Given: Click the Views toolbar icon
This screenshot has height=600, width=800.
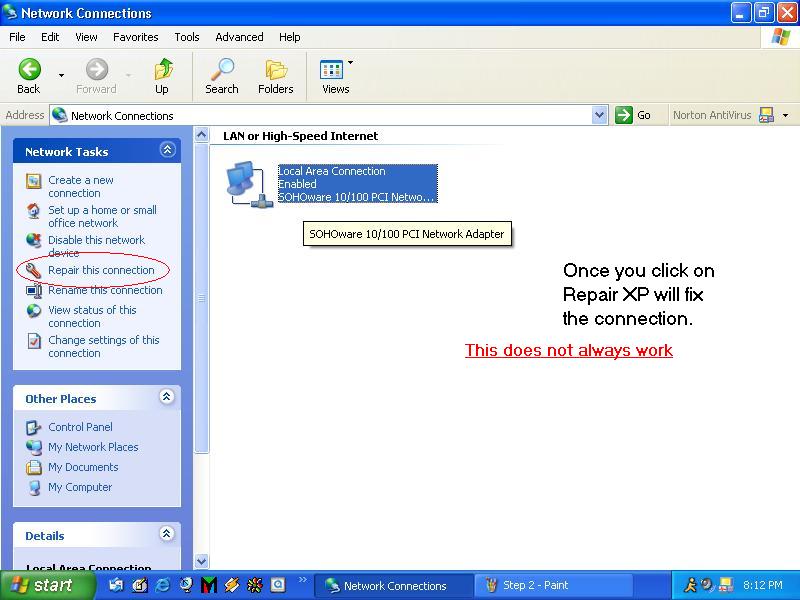Looking at the screenshot, I should (x=331, y=69).
